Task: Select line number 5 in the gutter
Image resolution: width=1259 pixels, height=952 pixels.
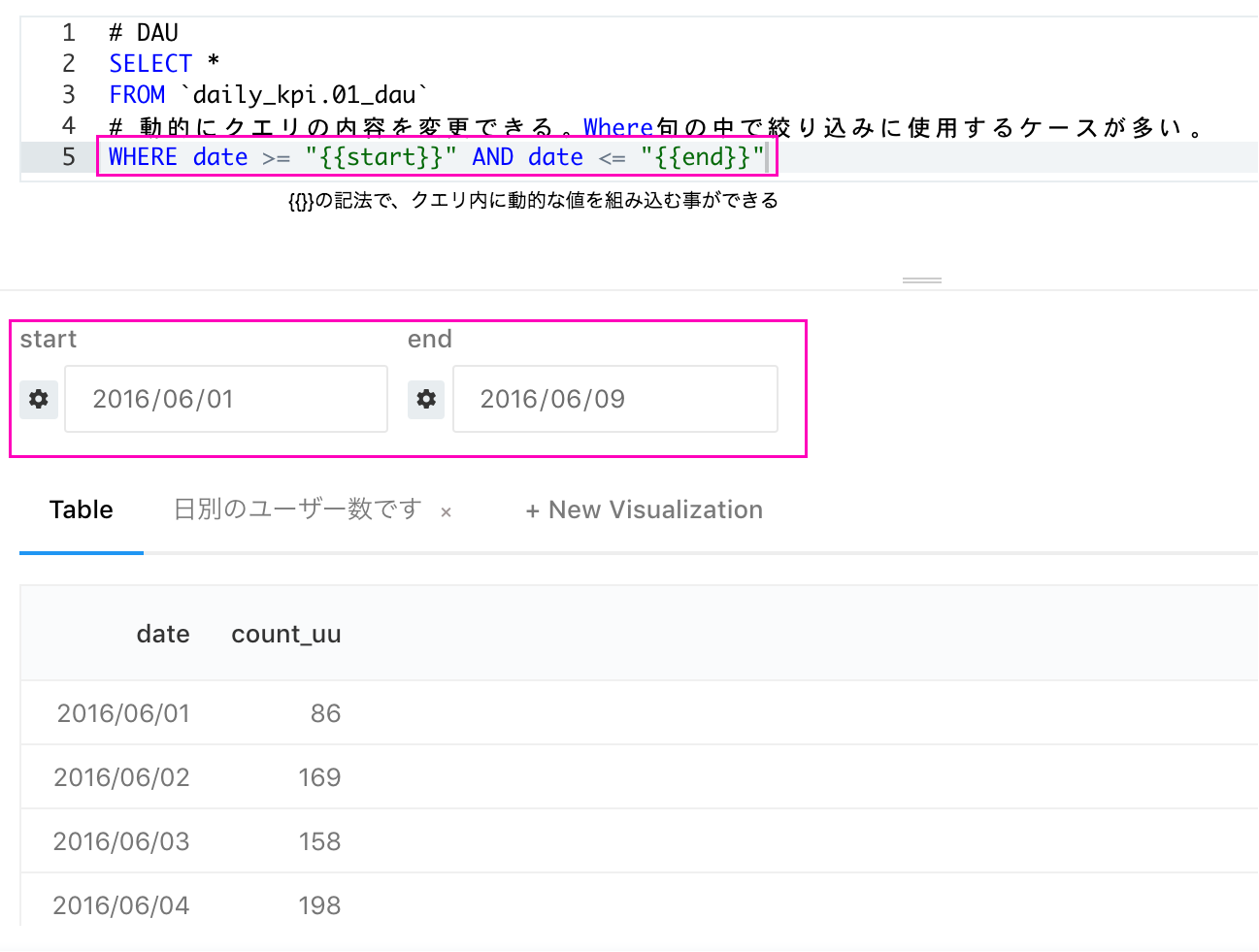Action: pos(68,157)
